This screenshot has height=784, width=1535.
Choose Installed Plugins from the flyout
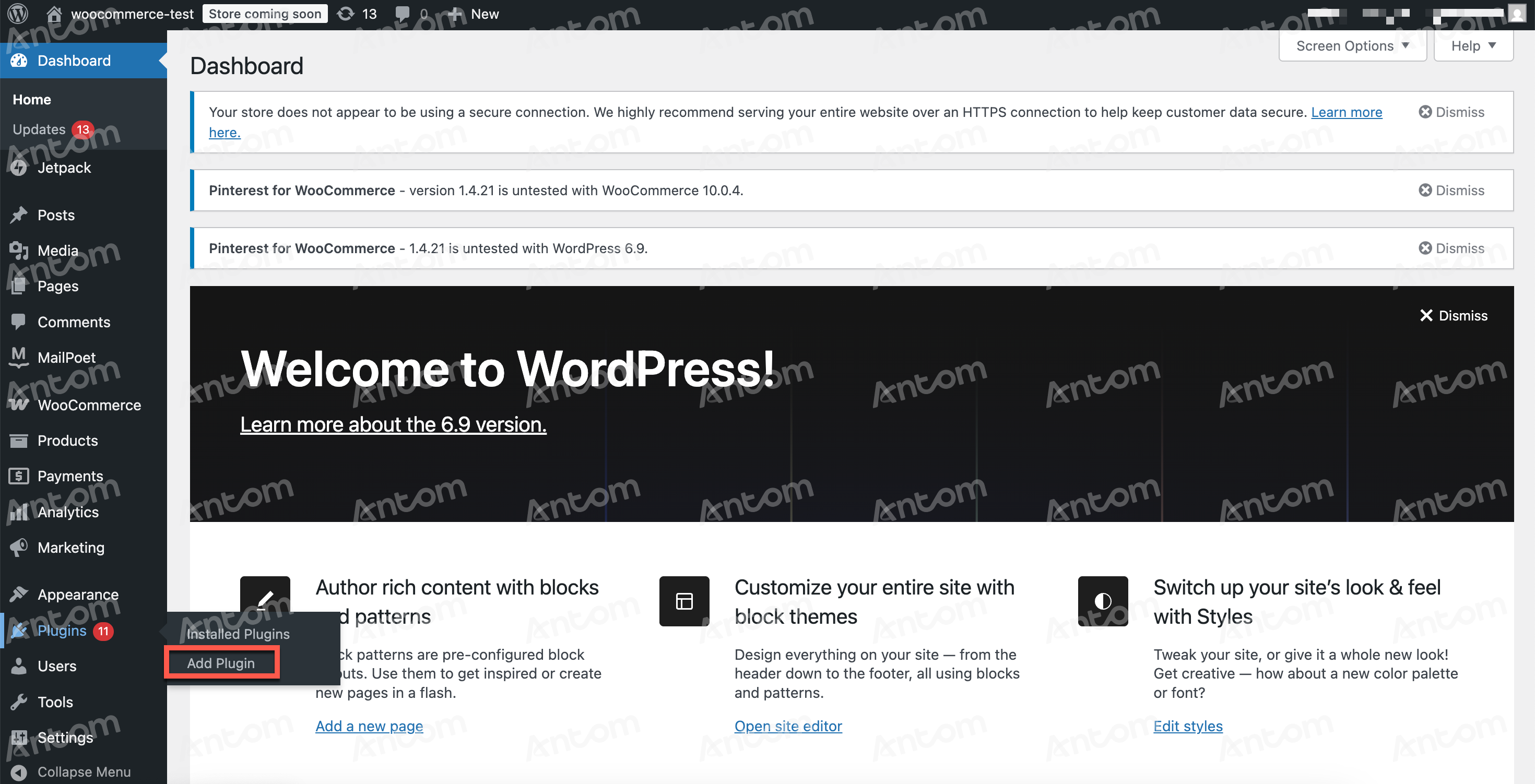click(239, 634)
